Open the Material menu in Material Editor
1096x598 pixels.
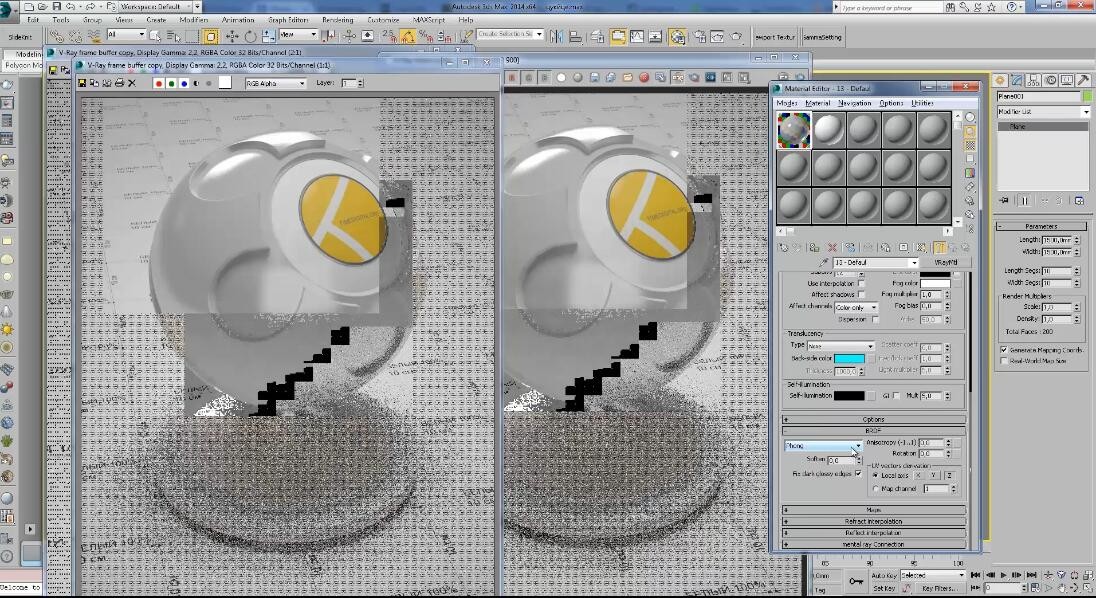coord(818,103)
